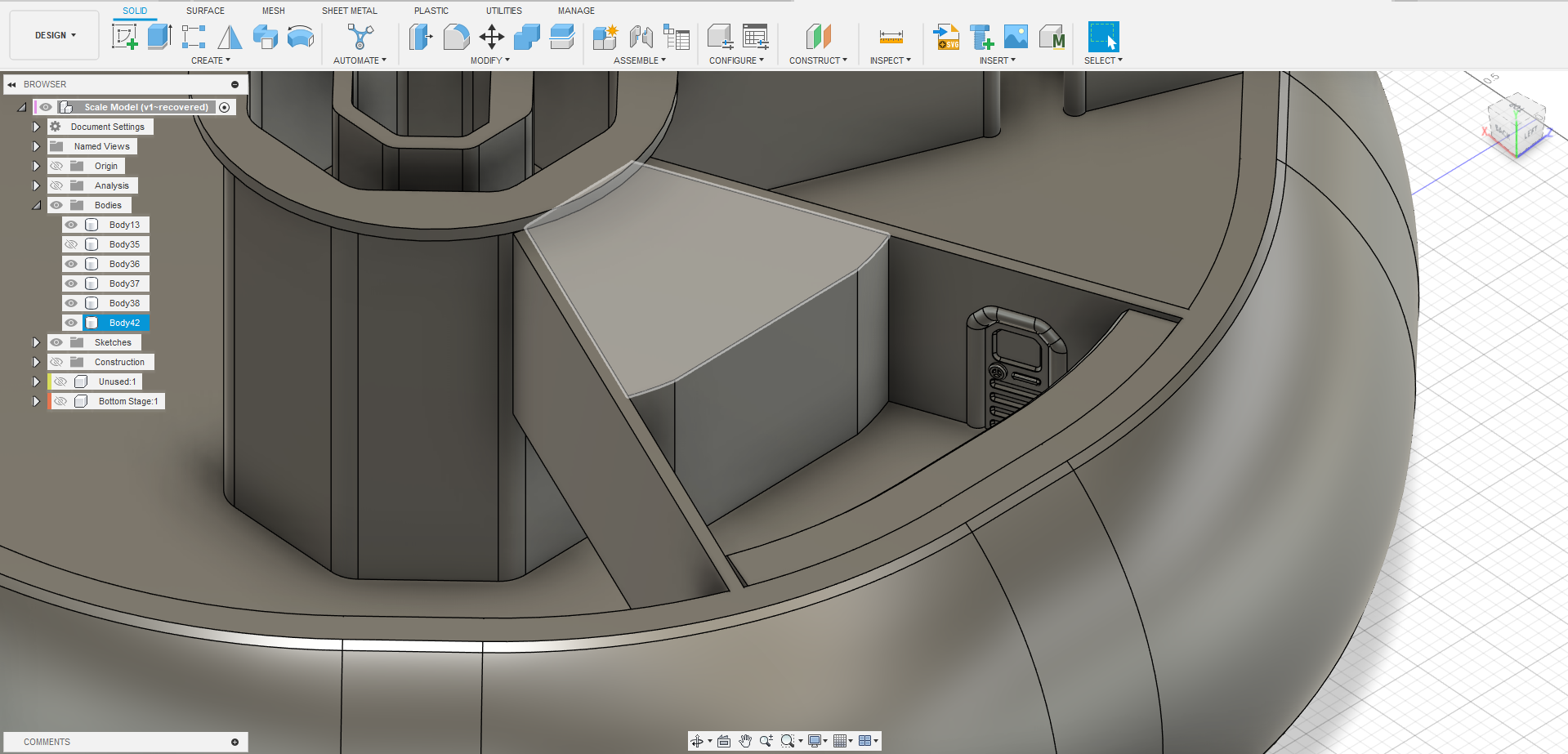Select the Press Pull tool
Image resolution: width=1568 pixels, height=754 pixels.
421,37
